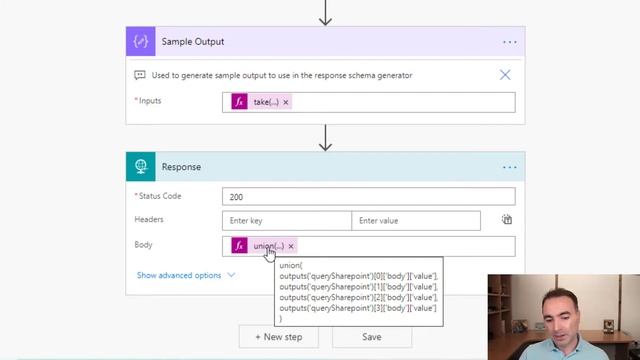The image size is (640, 360).
Task: Select the union(...) expression token
Action: (x=269, y=246)
